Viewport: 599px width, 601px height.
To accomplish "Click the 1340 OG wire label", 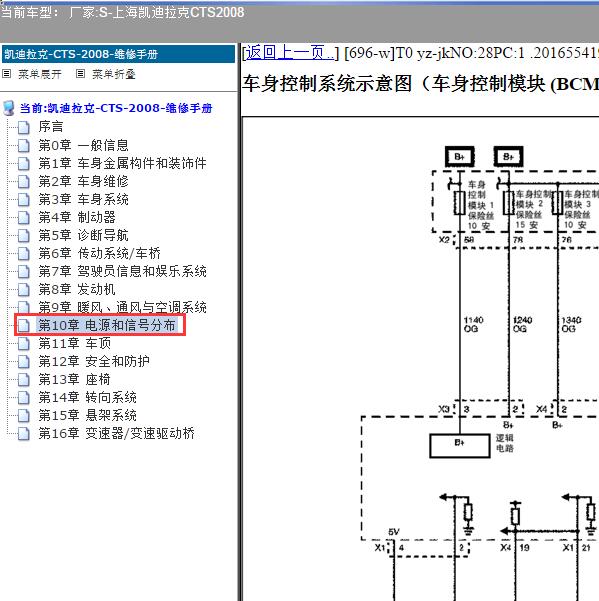I will tap(571, 324).
